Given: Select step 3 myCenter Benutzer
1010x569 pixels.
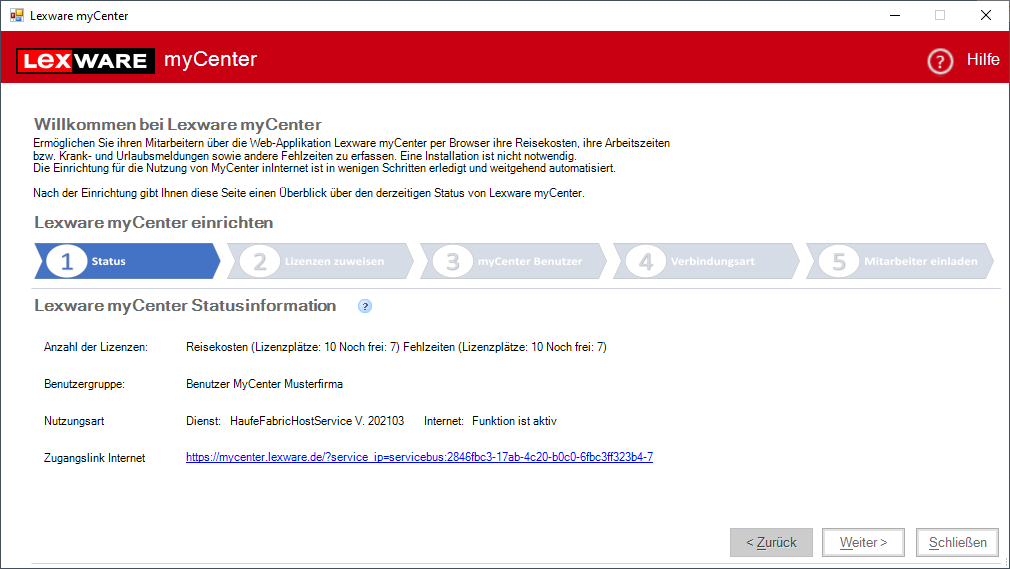Looking at the screenshot, I should pos(513,261).
